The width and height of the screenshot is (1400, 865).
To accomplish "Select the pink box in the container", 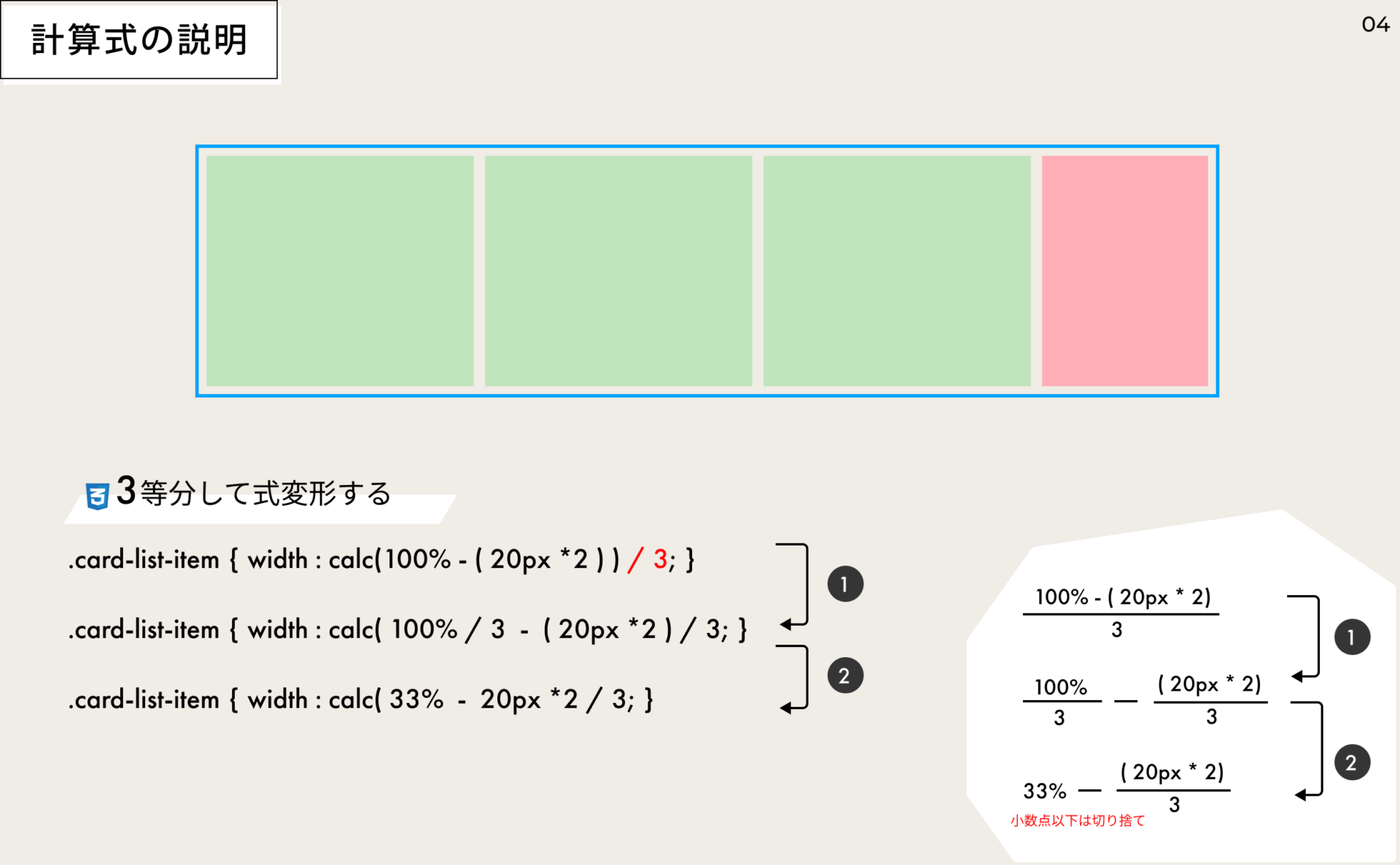I will click(x=1124, y=271).
